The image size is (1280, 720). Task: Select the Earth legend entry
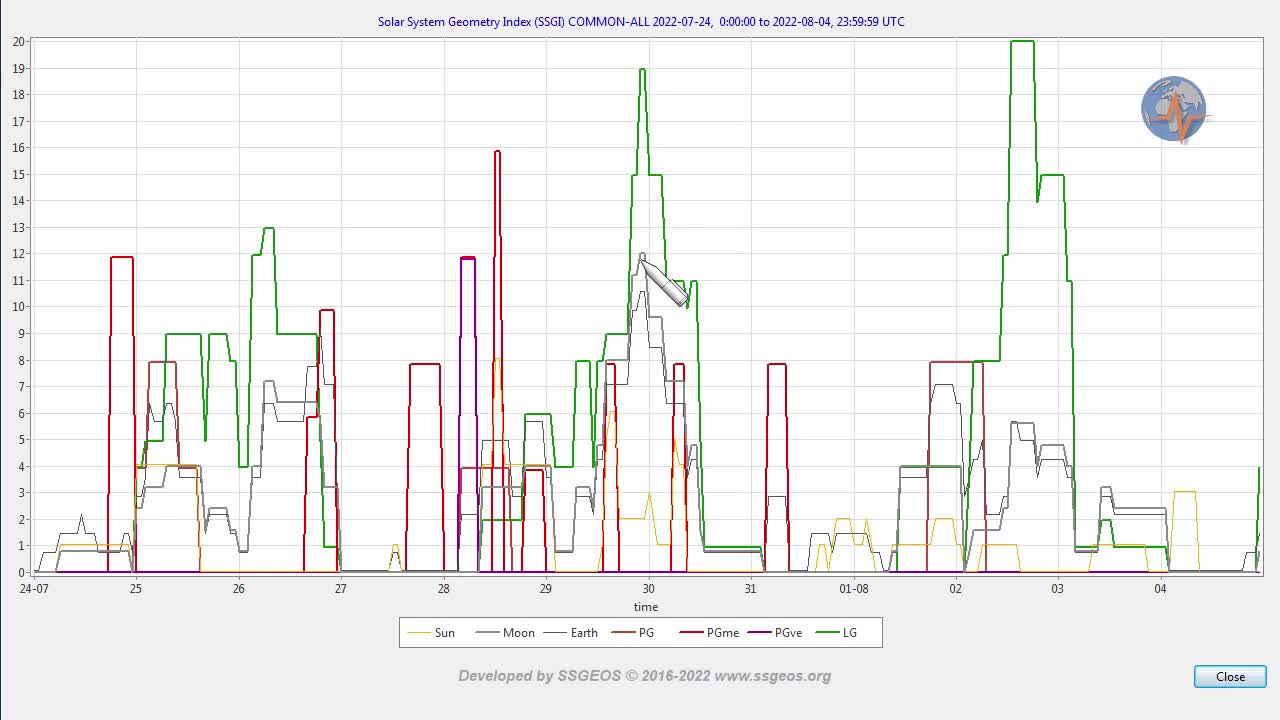pos(570,632)
